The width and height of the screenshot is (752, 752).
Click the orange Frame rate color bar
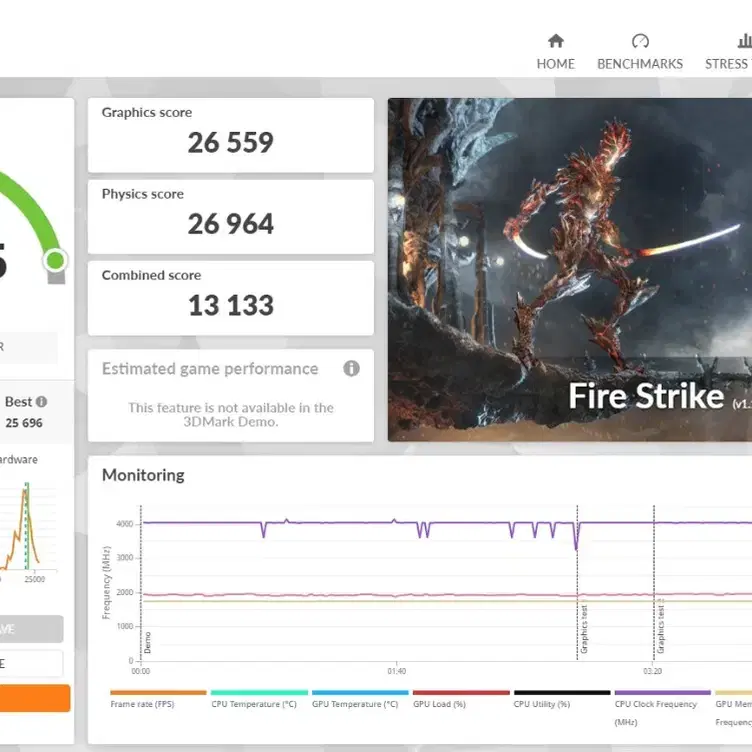coord(158,693)
